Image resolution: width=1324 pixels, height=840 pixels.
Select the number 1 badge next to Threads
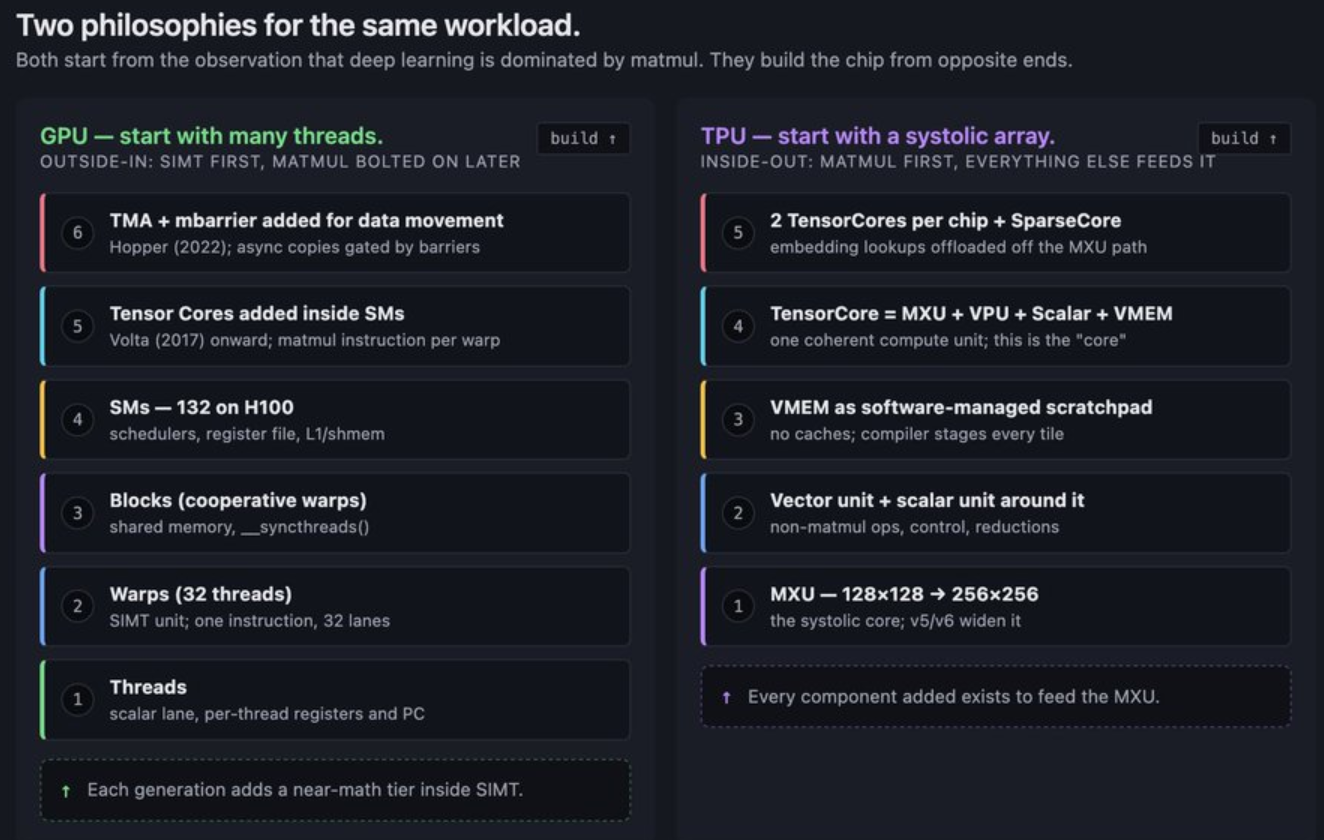click(x=78, y=700)
